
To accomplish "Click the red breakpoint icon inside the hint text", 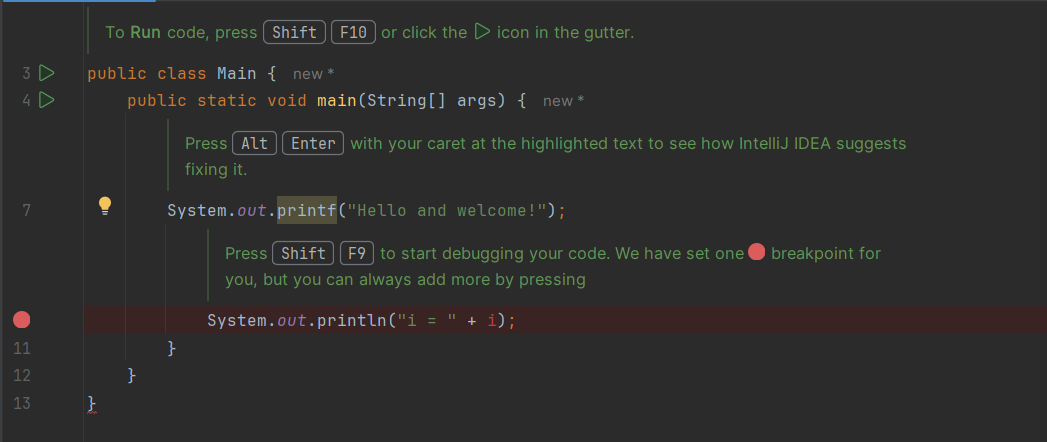I will coord(757,252).
